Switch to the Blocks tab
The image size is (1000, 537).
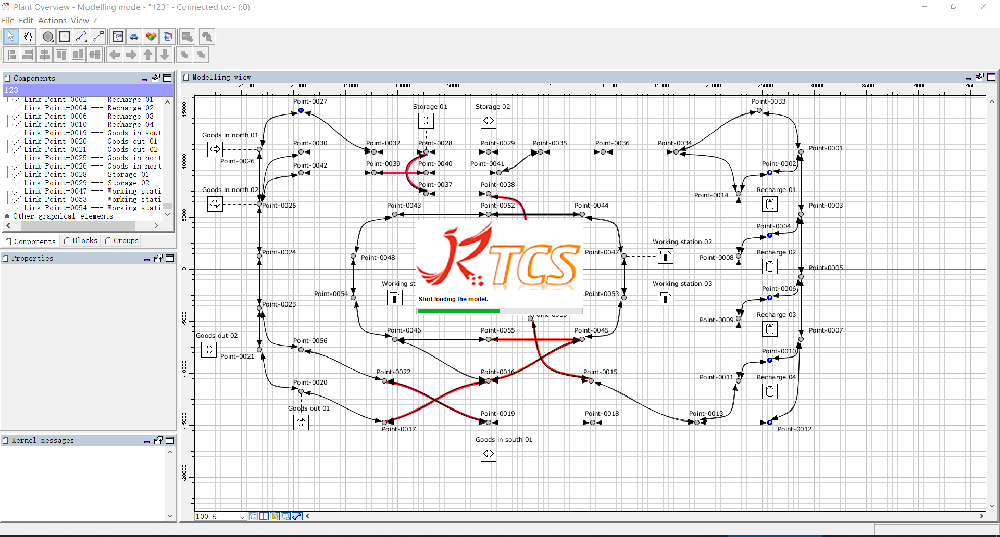[80, 240]
